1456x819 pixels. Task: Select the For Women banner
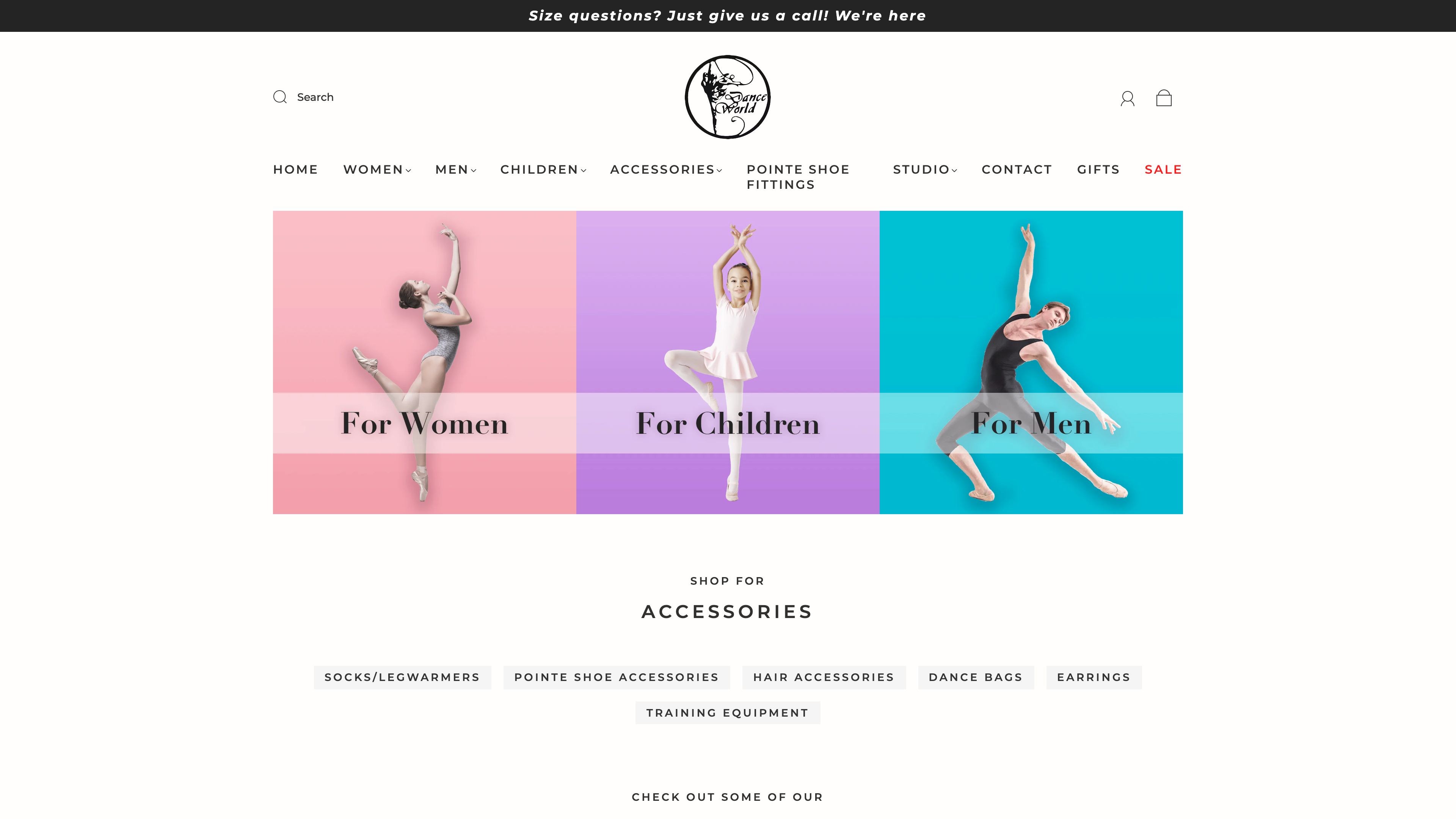425,362
